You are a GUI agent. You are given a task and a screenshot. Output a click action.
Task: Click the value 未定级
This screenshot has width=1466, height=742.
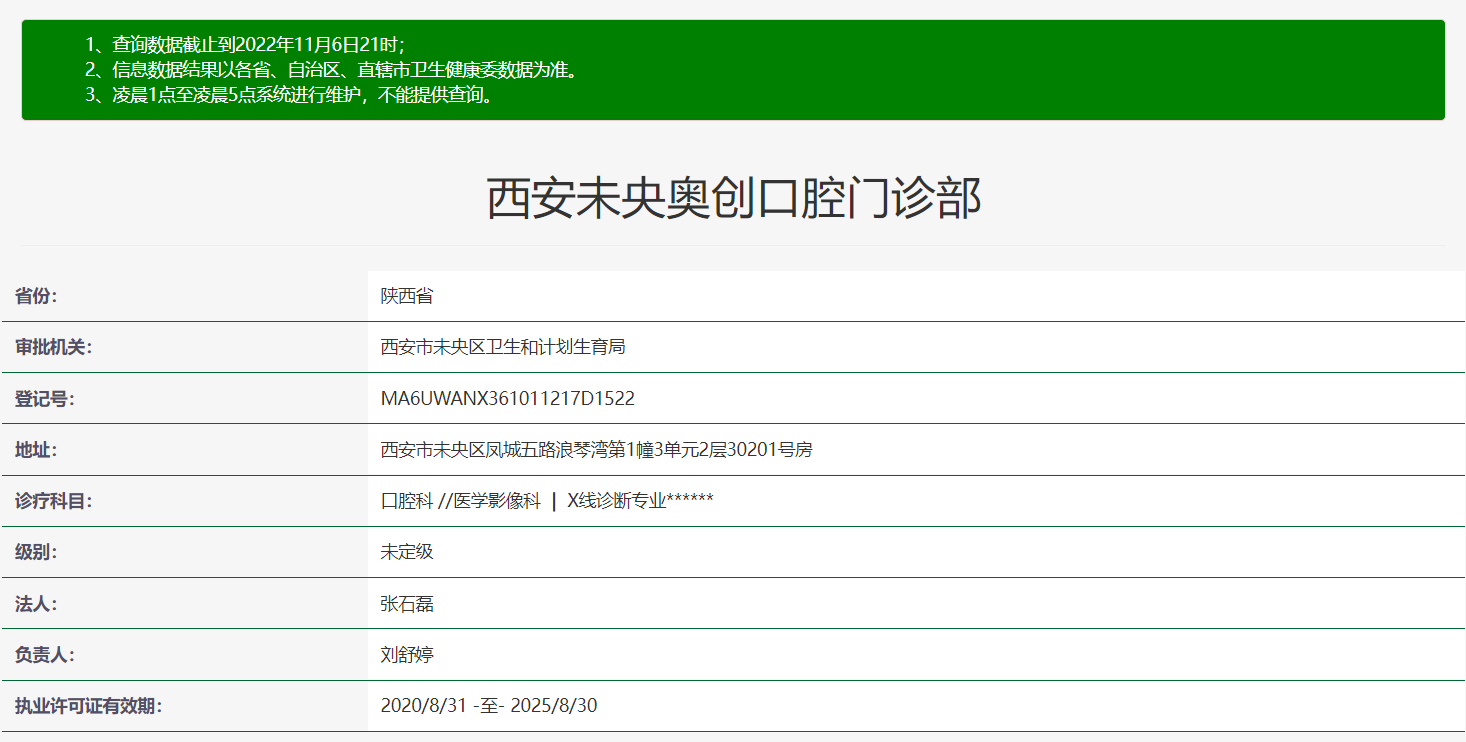click(407, 552)
